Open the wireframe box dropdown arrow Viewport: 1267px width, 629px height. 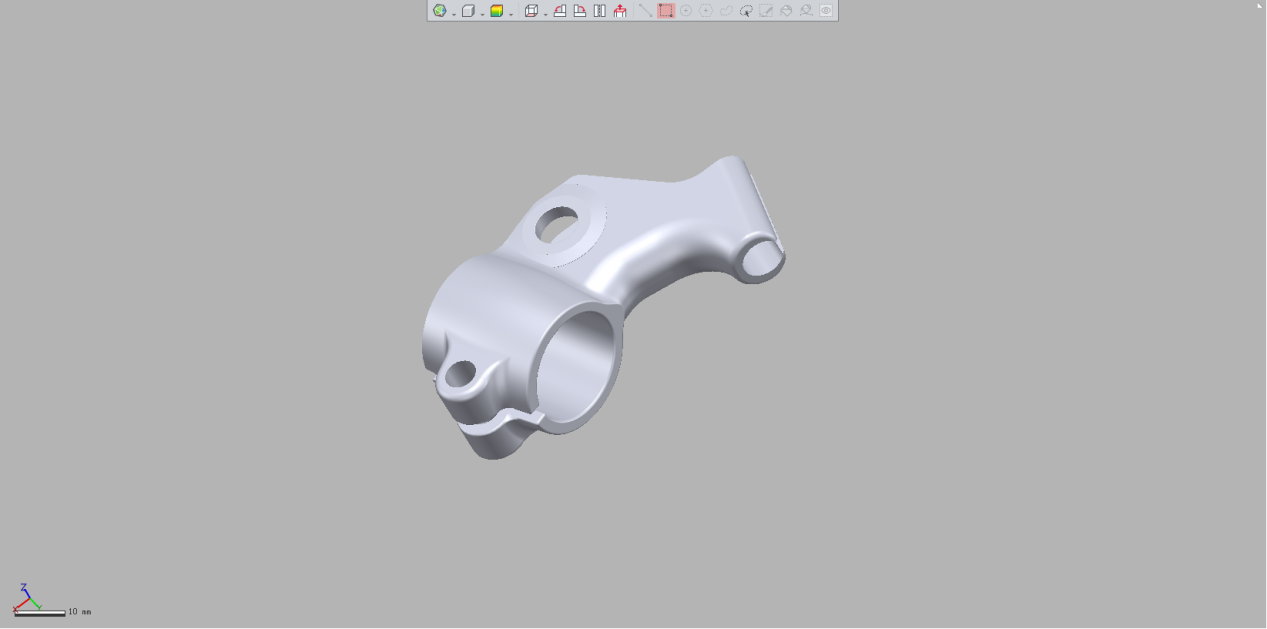pyautogui.click(x=545, y=14)
